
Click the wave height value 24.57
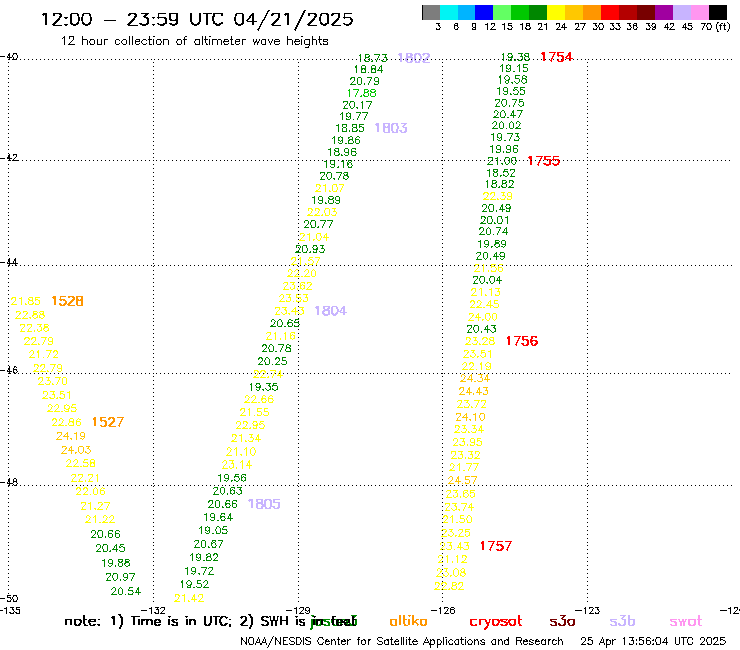click(462, 480)
